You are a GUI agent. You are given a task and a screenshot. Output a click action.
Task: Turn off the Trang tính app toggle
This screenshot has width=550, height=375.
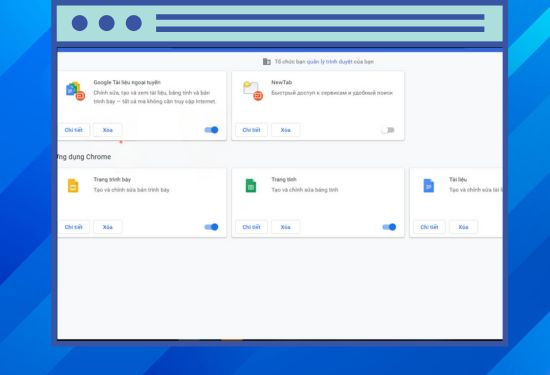(x=389, y=227)
